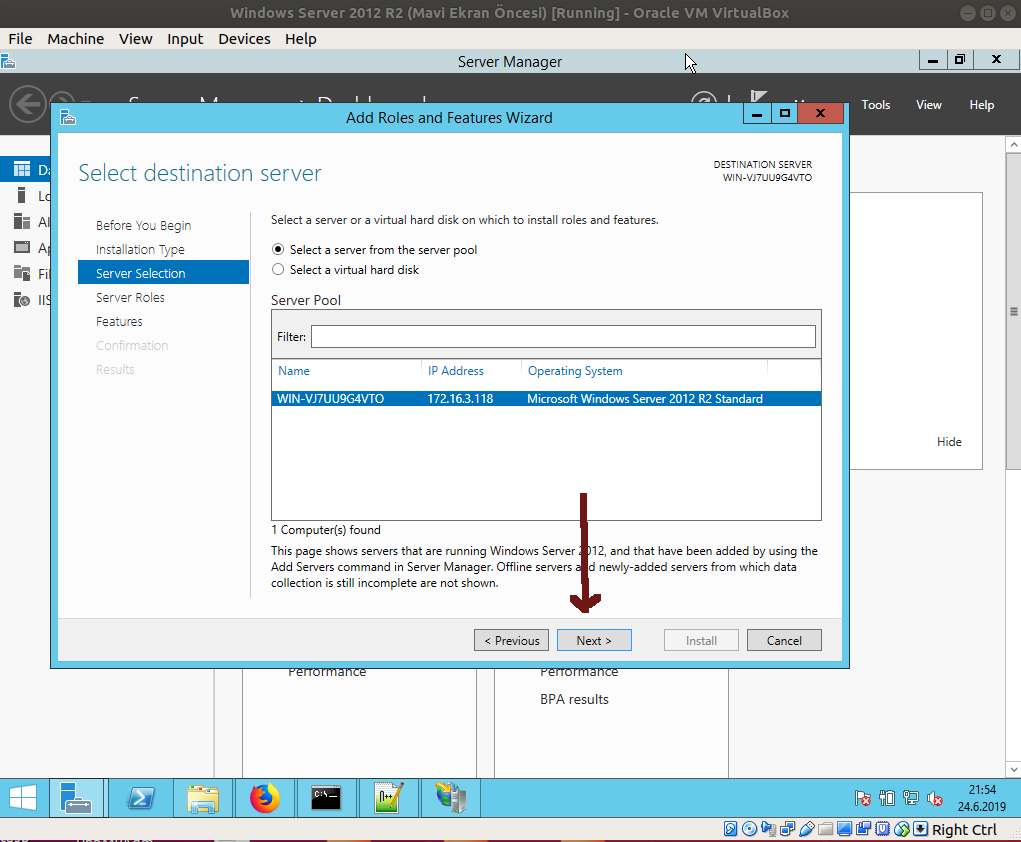Viewport: 1021px width, 842px height.
Task: Click VirtualBox USB devices status icon
Action: (807, 829)
